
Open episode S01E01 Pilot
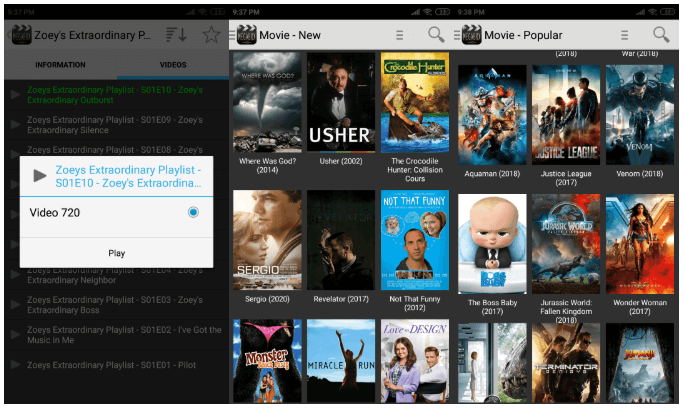tap(116, 365)
